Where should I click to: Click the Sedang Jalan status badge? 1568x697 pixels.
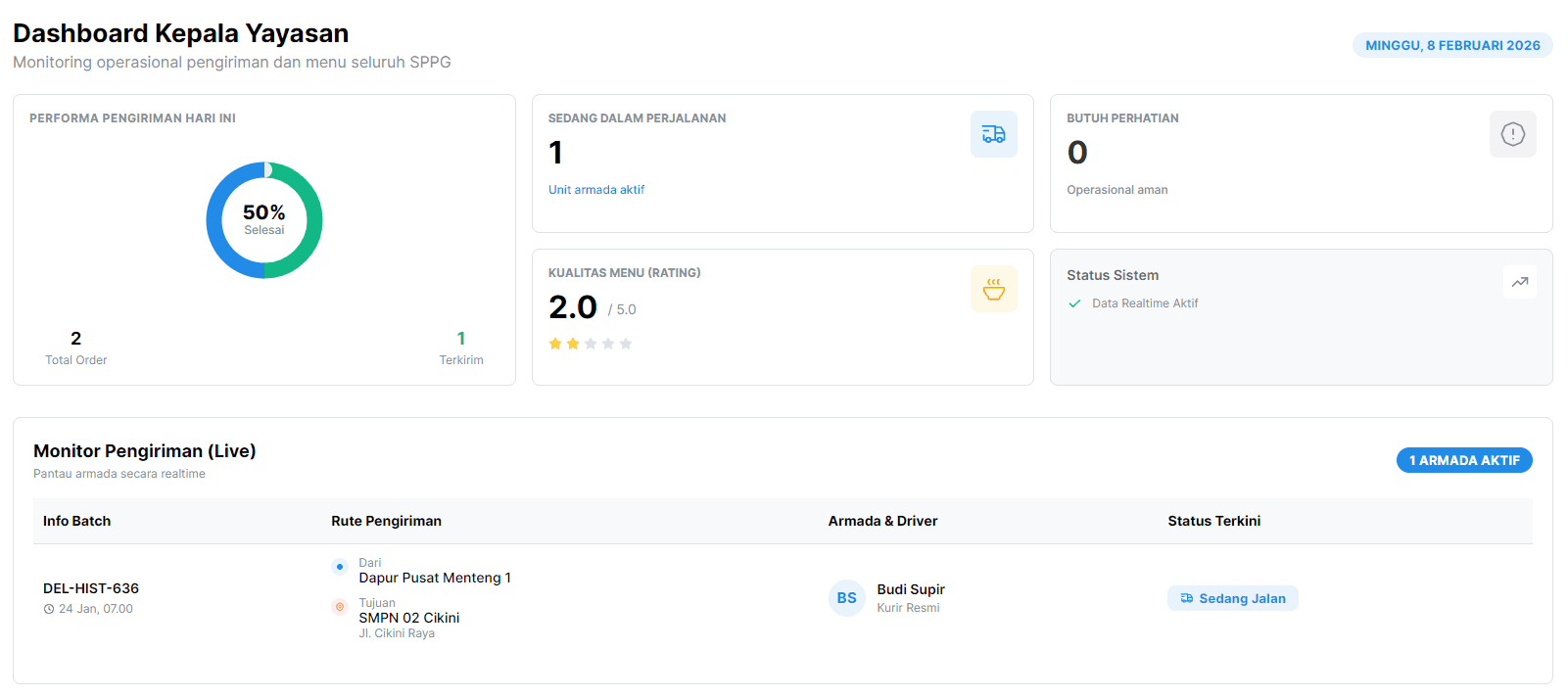pyautogui.click(x=1232, y=598)
